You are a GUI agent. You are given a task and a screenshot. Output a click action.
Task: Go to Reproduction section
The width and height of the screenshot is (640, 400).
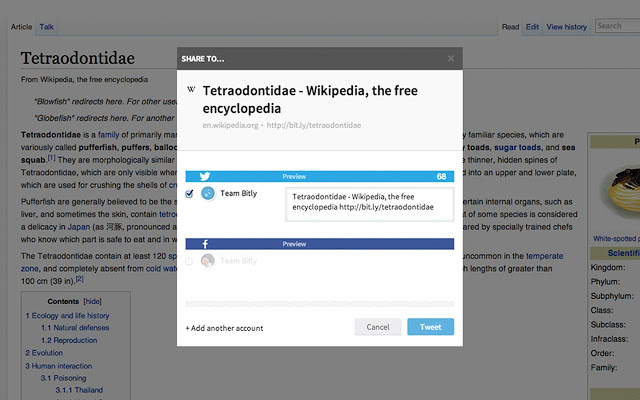point(69,340)
